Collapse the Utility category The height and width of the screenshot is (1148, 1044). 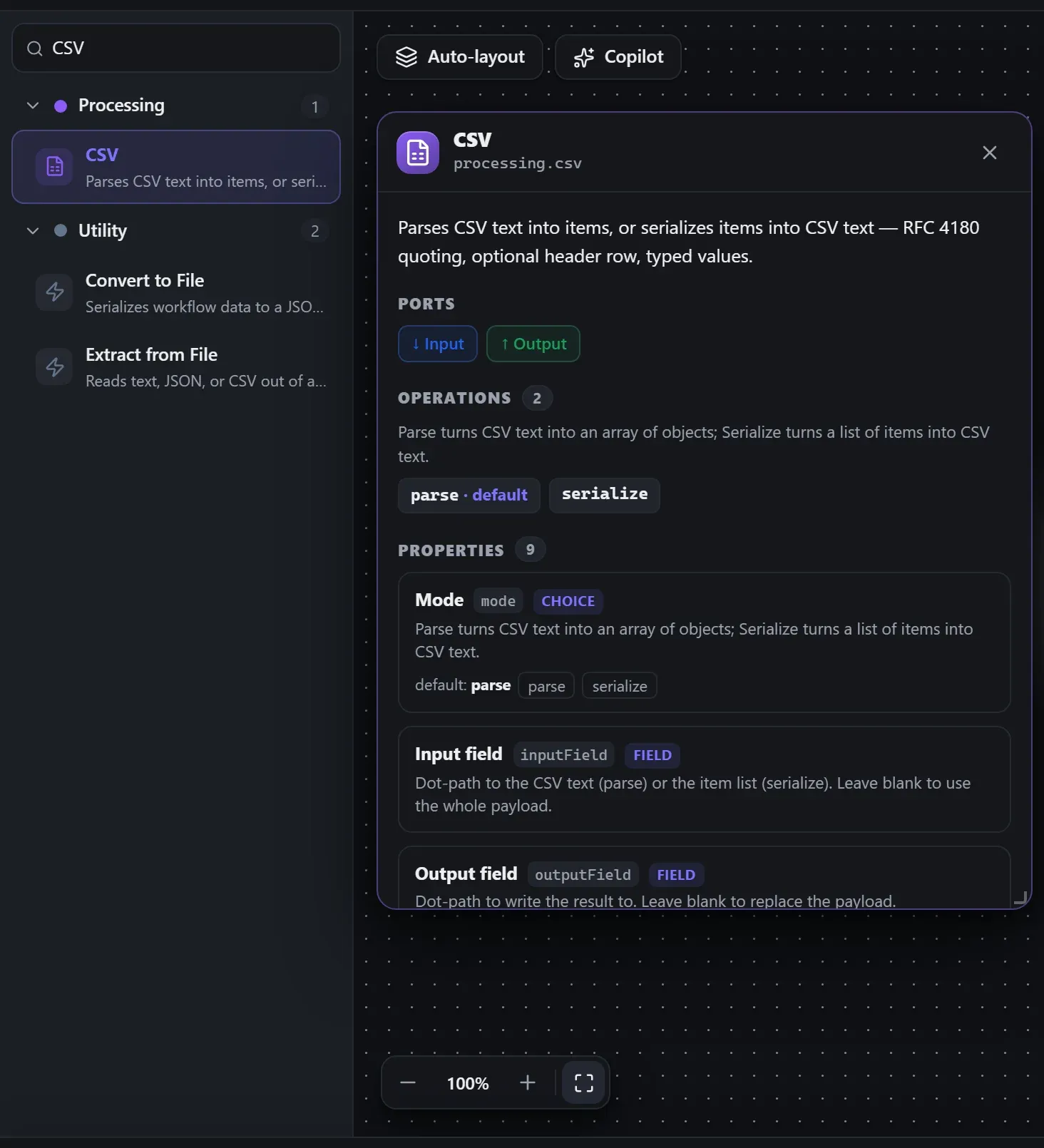(33, 231)
